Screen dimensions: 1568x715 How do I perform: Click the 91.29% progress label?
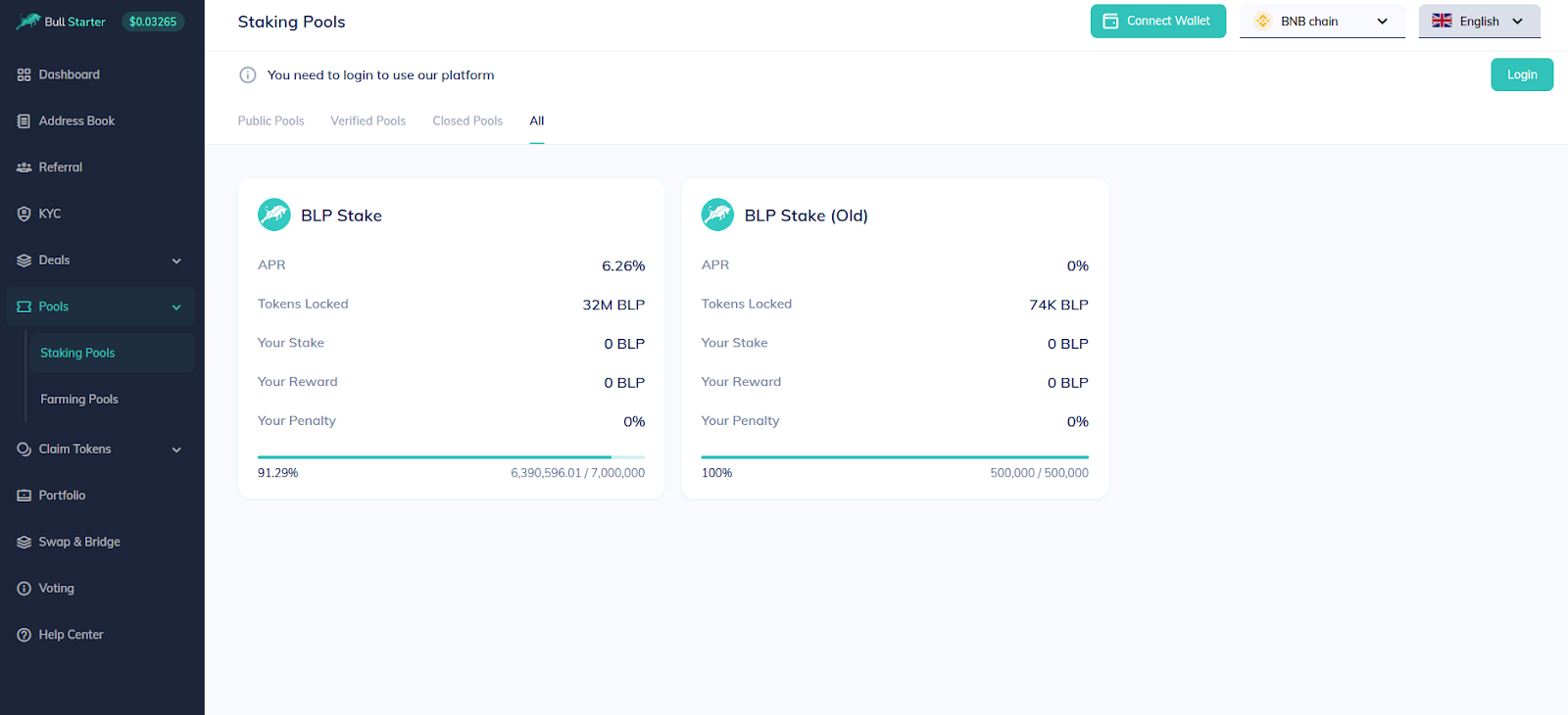point(278,473)
